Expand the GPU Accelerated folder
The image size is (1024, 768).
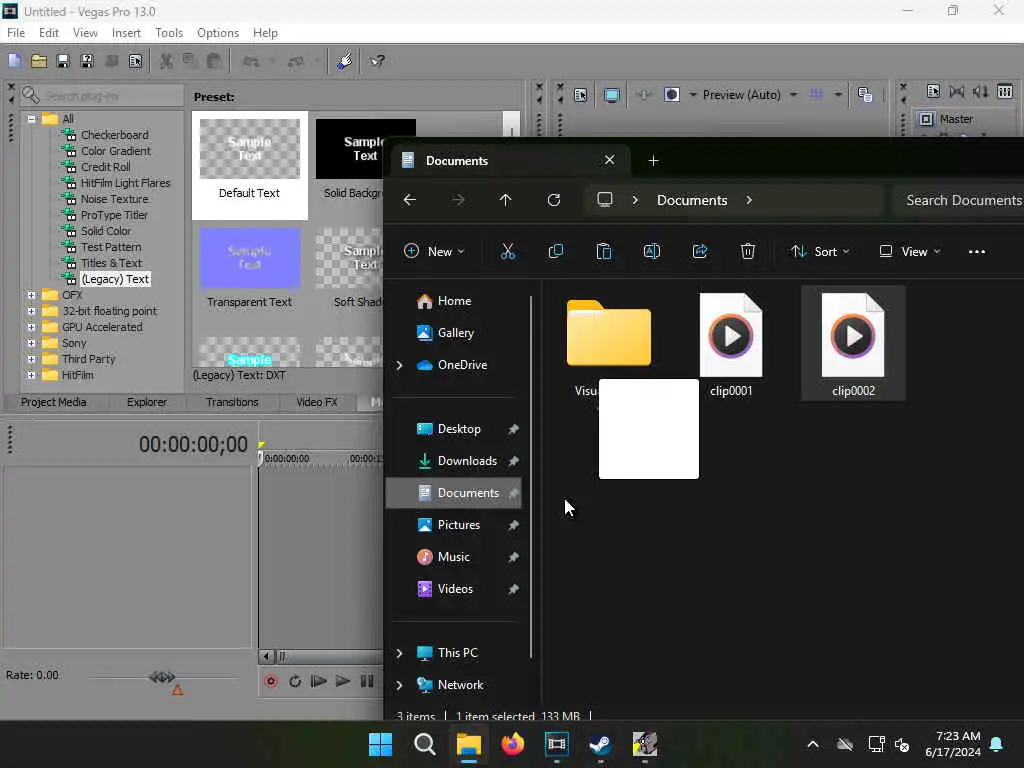[31, 327]
